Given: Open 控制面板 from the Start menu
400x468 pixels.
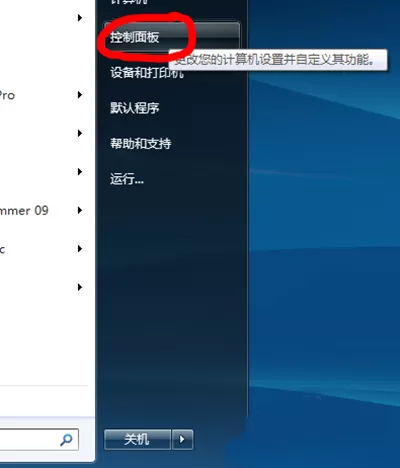Looking at the screenshot, I should click(x=172, y=37).
